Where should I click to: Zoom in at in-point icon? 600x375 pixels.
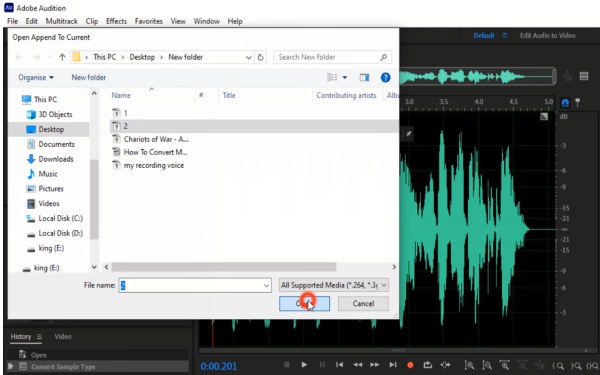click(x=558, y=366)
